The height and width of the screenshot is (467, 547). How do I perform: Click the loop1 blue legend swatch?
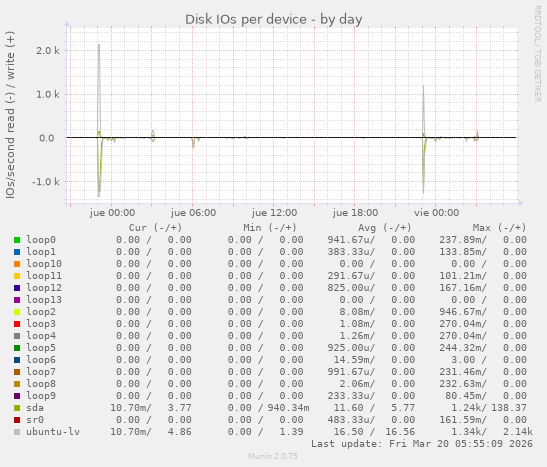[x=17, y=252]
